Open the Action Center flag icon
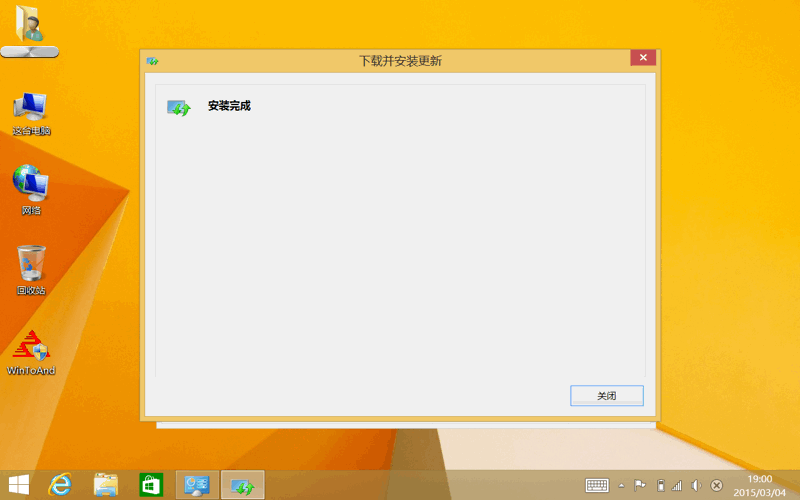This screenshot has height=500, width=800. [x=640, y=485]
